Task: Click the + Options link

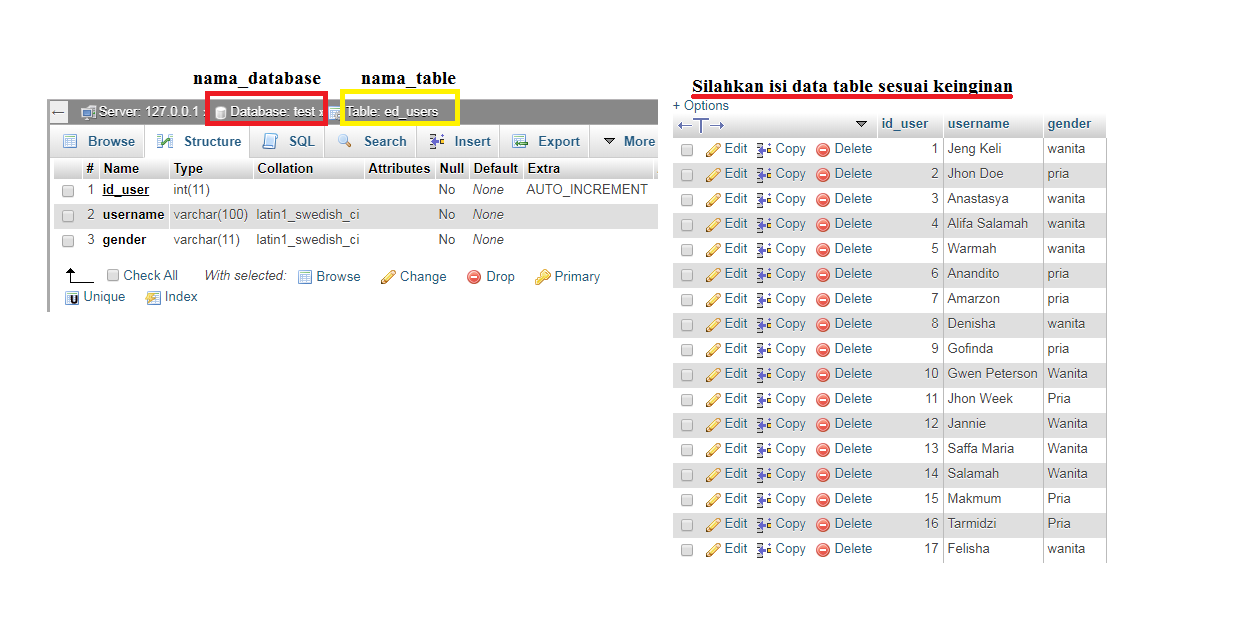Action: click(701, 105)
